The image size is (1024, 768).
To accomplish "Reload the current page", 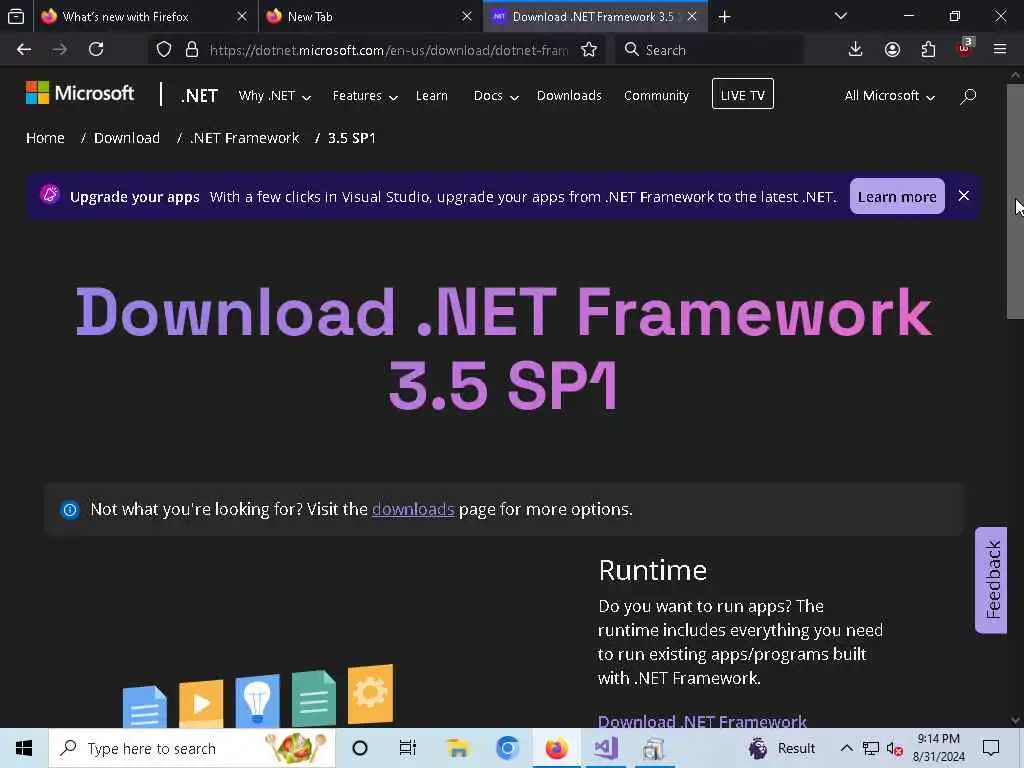I will 96,50.
